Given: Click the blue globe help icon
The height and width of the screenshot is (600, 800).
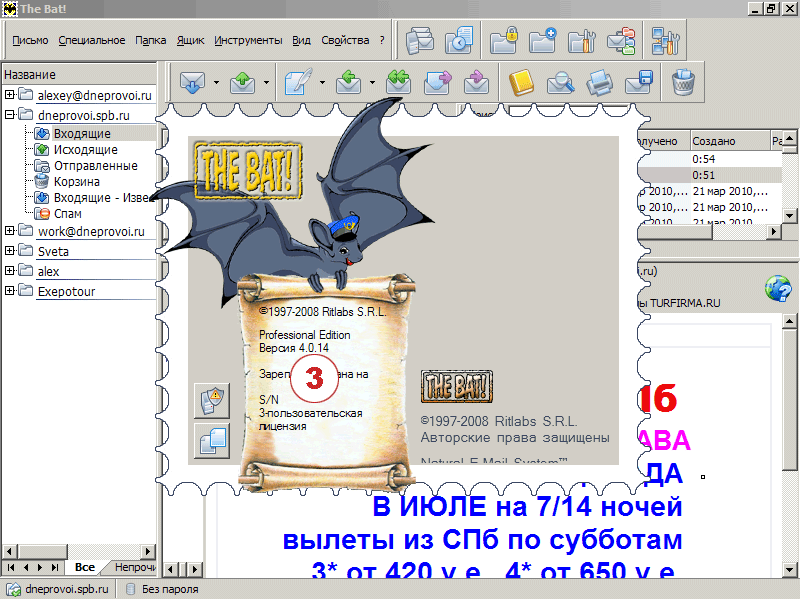Looking at the screenshot, I should [x=776, y=289].
